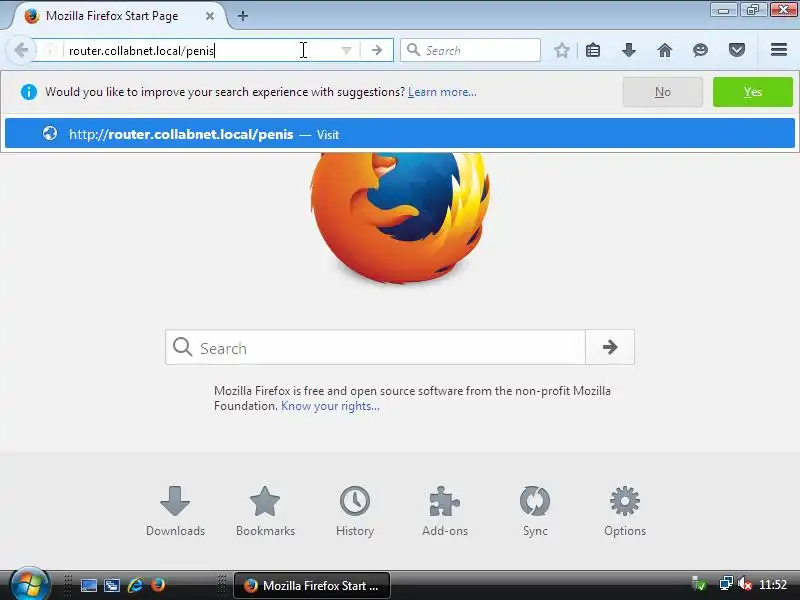Screen dimensions: 800x600
Task: Focus the address bar URL field
Action: [202, 50]
